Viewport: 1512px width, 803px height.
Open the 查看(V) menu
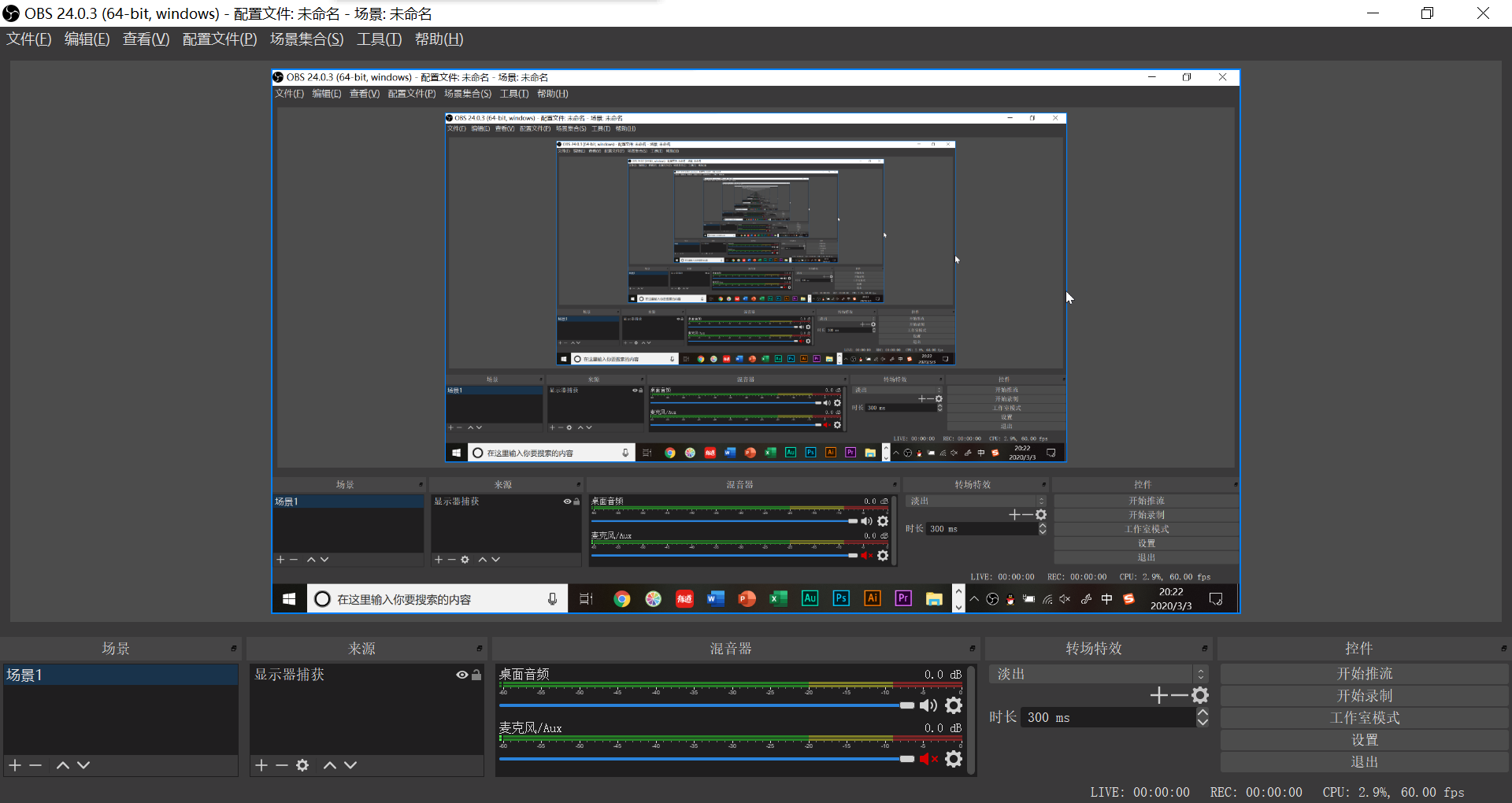[146, 39]
